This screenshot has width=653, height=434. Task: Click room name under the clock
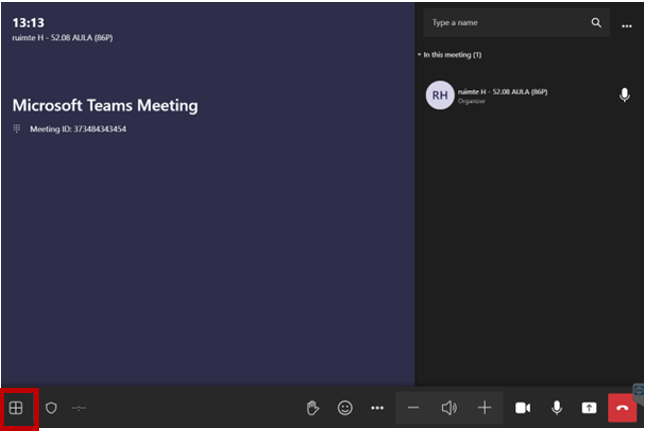point(62,37)
